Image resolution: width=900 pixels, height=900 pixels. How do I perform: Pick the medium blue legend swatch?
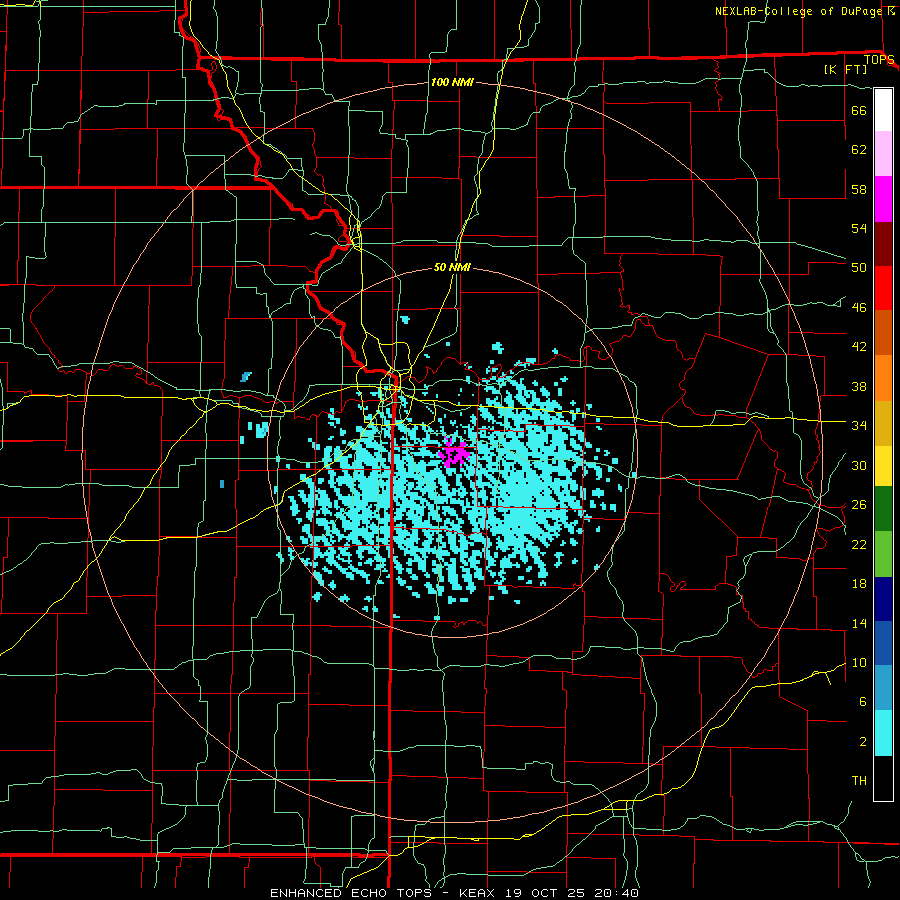click(883, 643)
